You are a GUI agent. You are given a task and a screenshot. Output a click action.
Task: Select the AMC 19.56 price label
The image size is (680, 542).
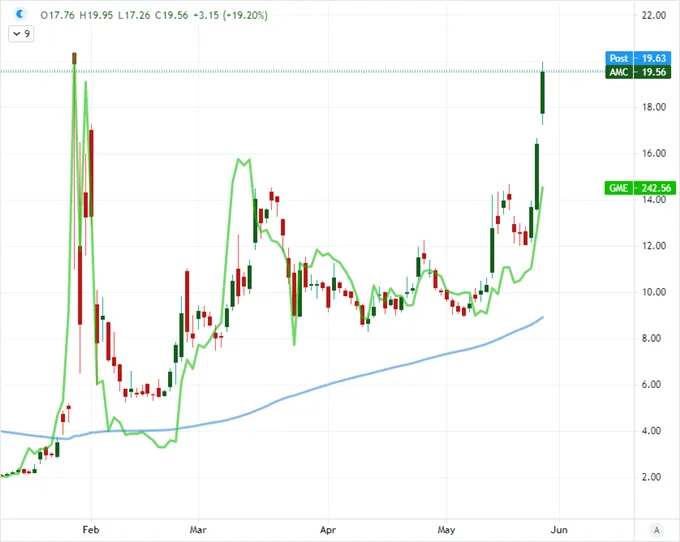coord(638,72)
